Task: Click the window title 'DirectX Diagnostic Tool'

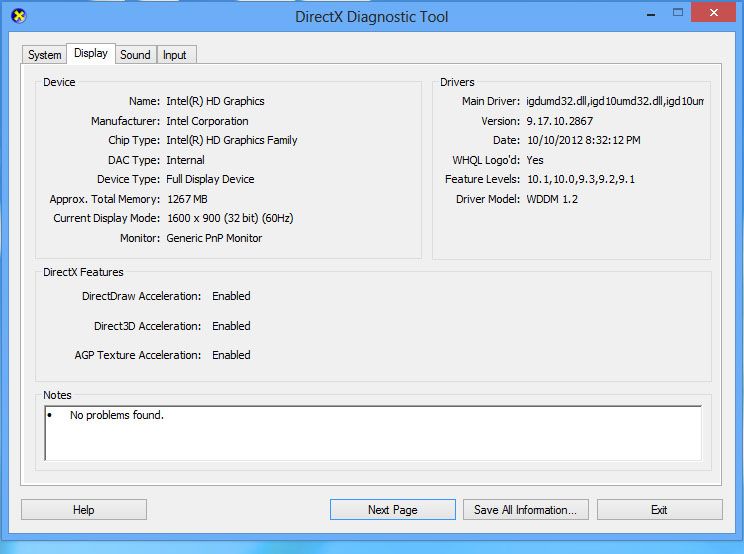Action: (372, 17)
